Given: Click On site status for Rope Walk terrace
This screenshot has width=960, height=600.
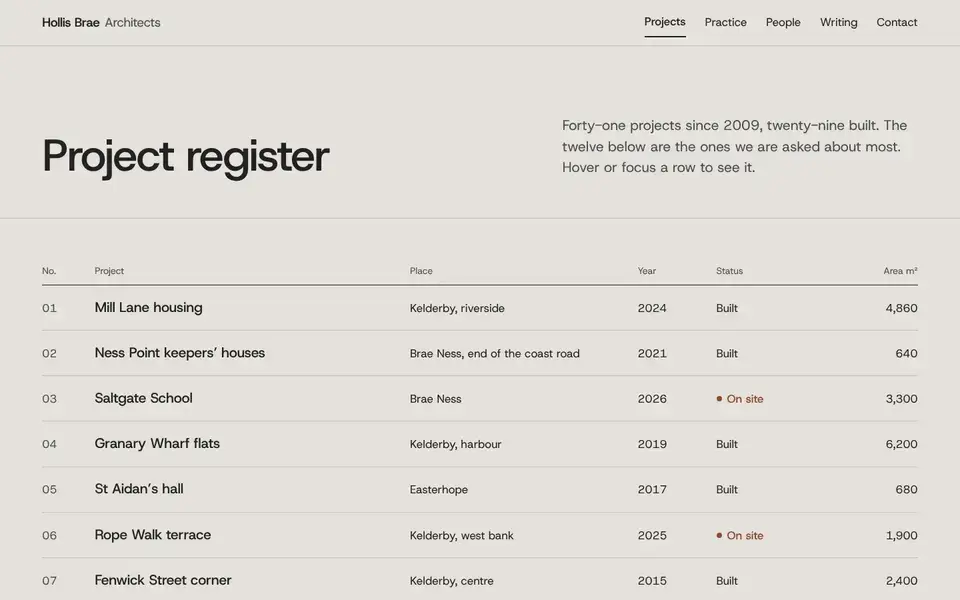Looking at the screenshot, I should [x=740, y=535].
